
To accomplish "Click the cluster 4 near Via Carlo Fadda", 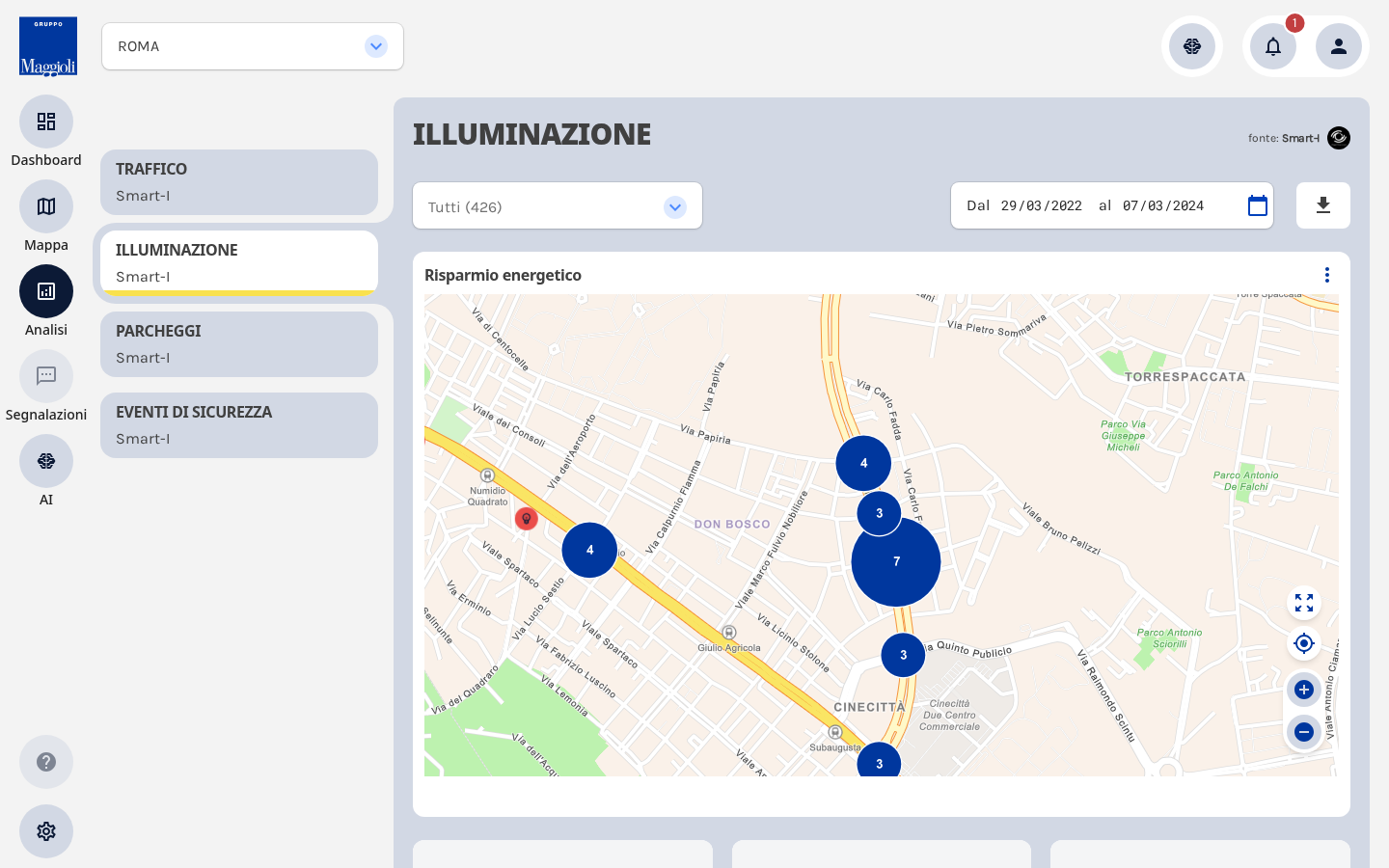I will (863, 463).
